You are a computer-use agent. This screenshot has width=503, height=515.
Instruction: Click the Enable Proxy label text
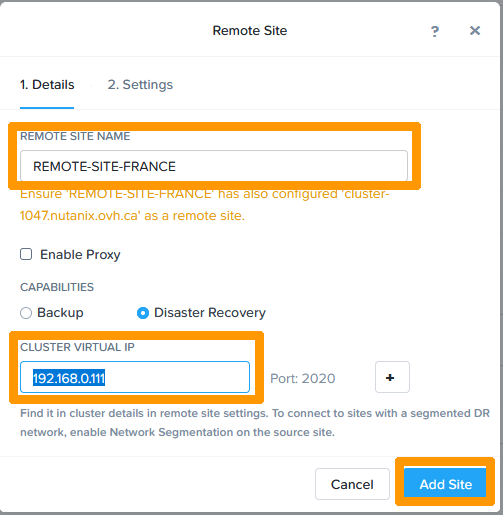[x=80, y=255]
